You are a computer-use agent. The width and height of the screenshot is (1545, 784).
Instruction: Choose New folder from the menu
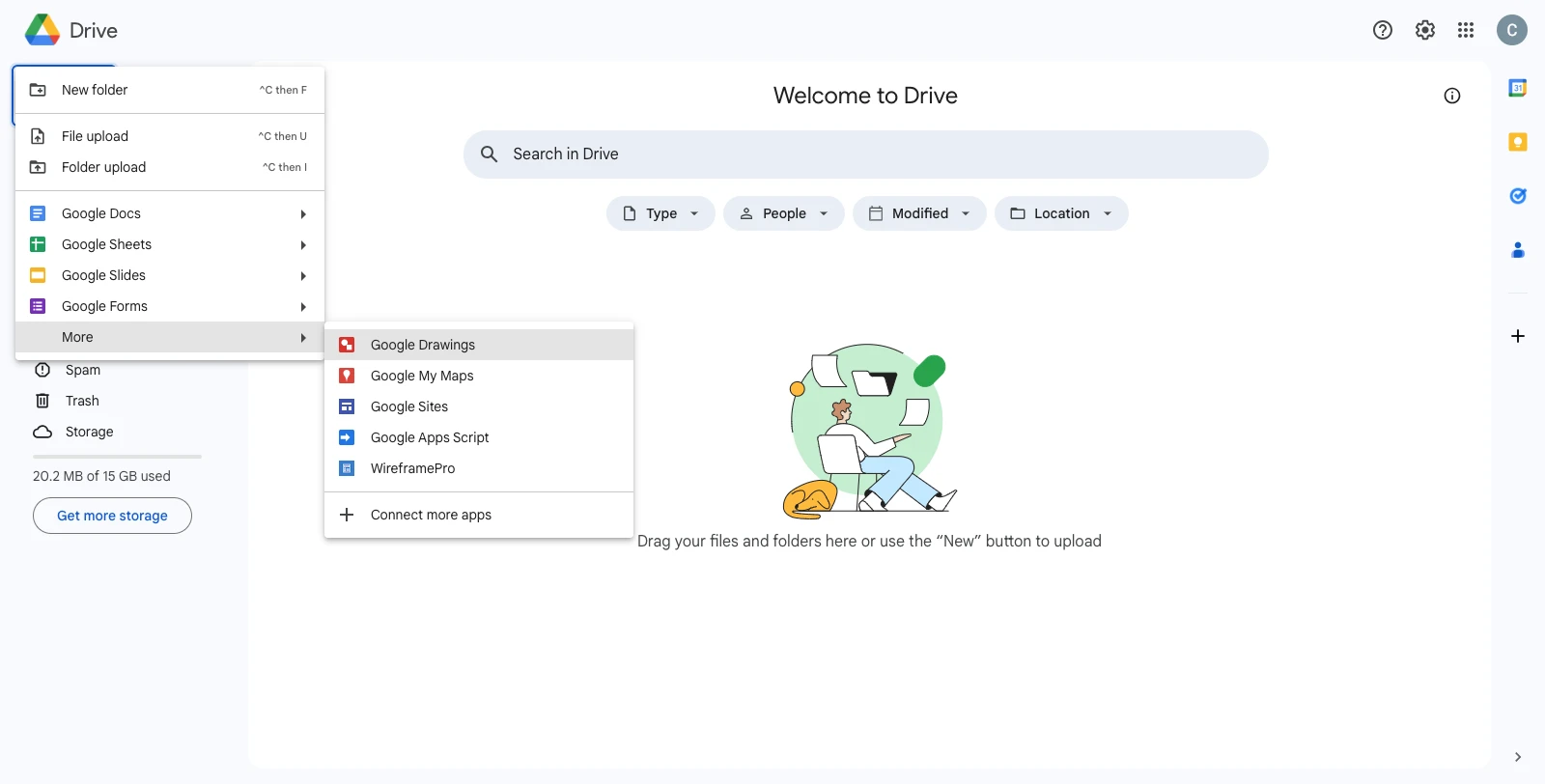[x=170, y=90]
